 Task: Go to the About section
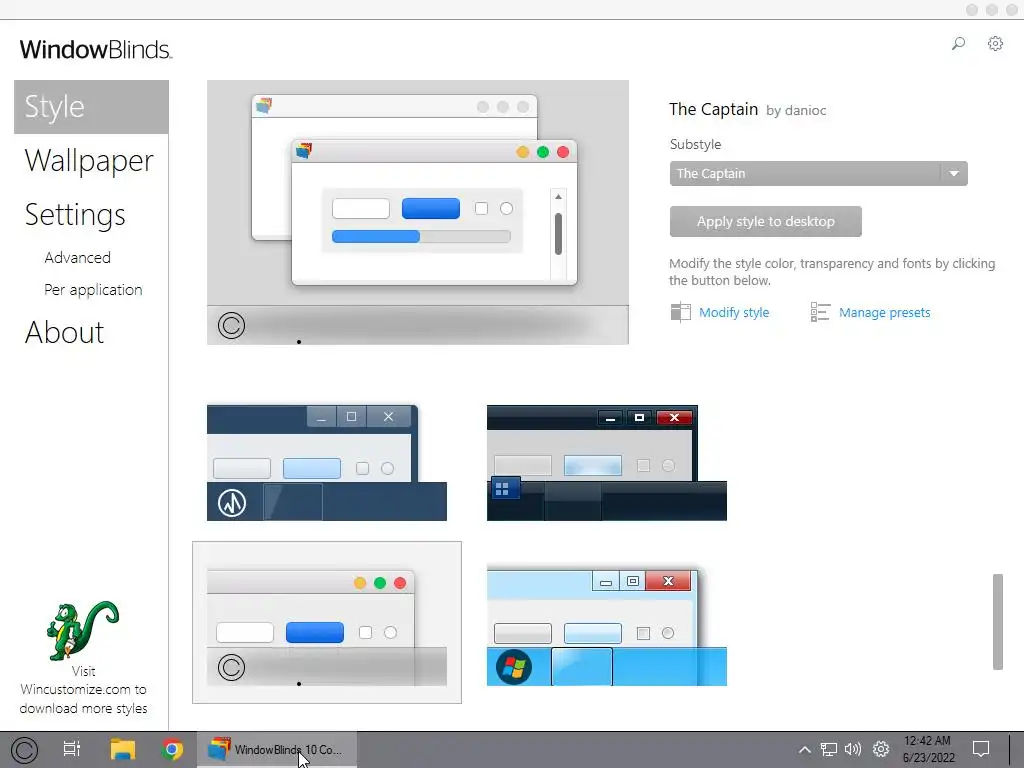tap(65, 332)
